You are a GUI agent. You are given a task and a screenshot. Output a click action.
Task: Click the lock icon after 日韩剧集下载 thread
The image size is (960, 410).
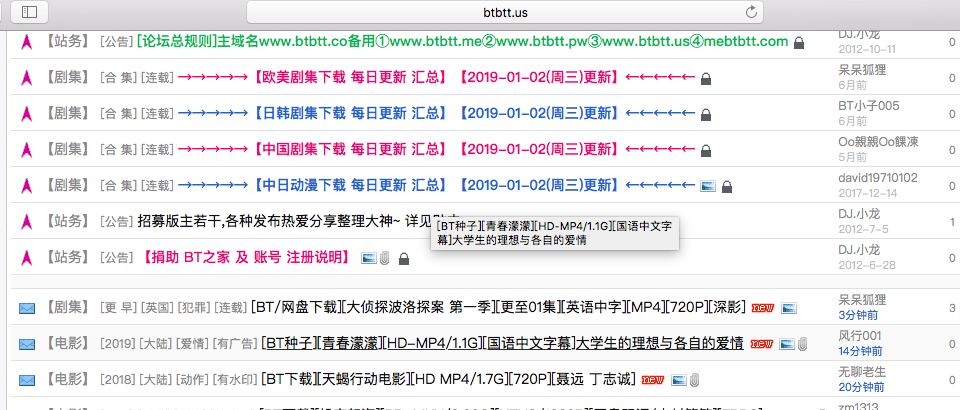click(x=706, y=114)
